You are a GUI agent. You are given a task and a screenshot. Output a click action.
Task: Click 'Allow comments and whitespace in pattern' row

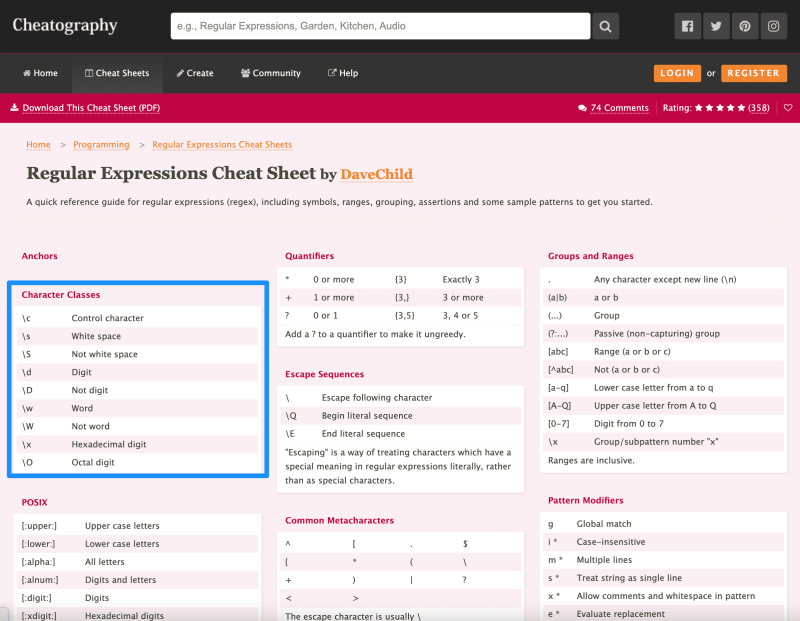[x=663, y=595]
